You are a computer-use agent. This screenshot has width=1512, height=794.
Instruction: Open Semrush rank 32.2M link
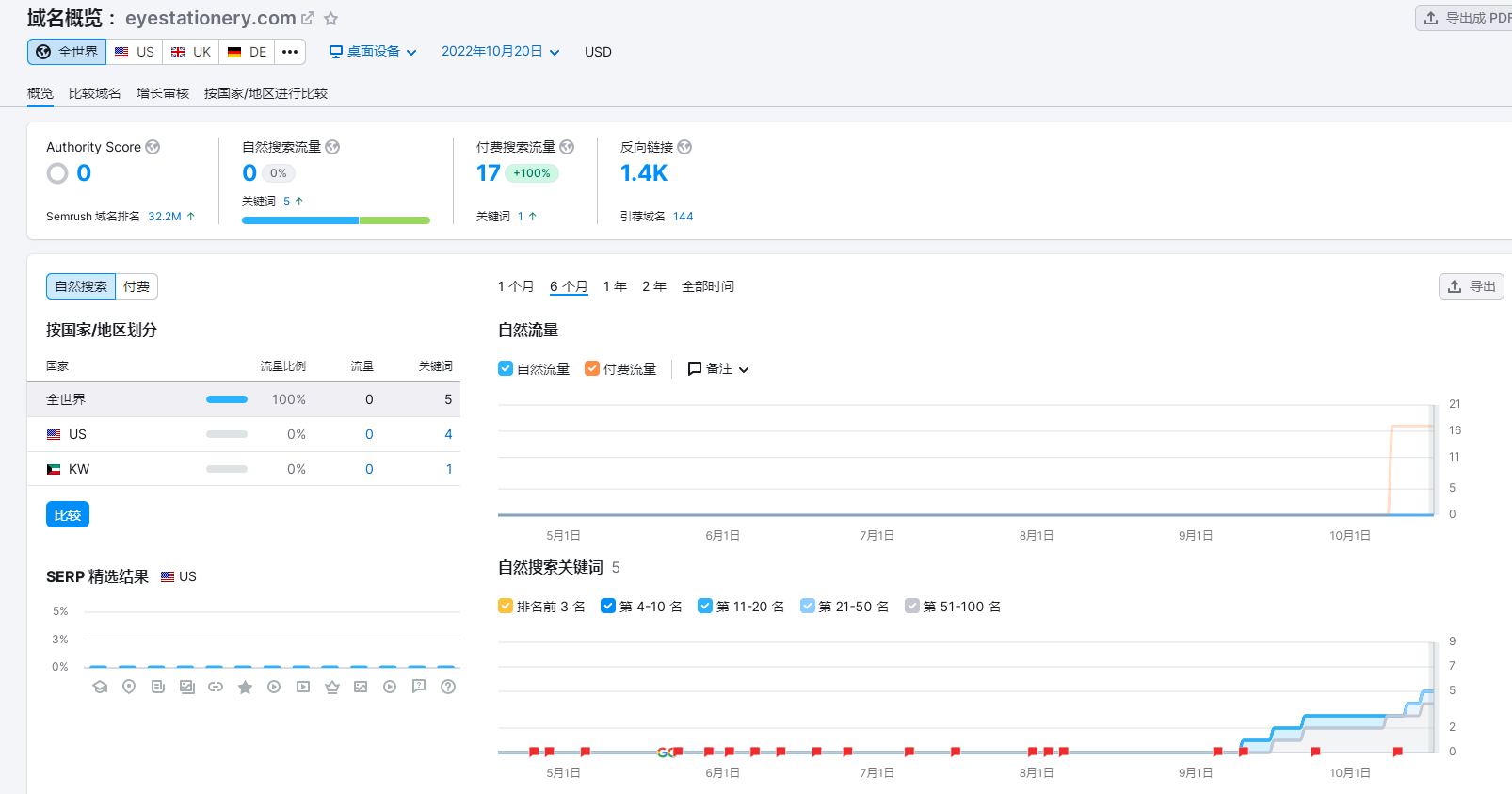click(165, 217)
